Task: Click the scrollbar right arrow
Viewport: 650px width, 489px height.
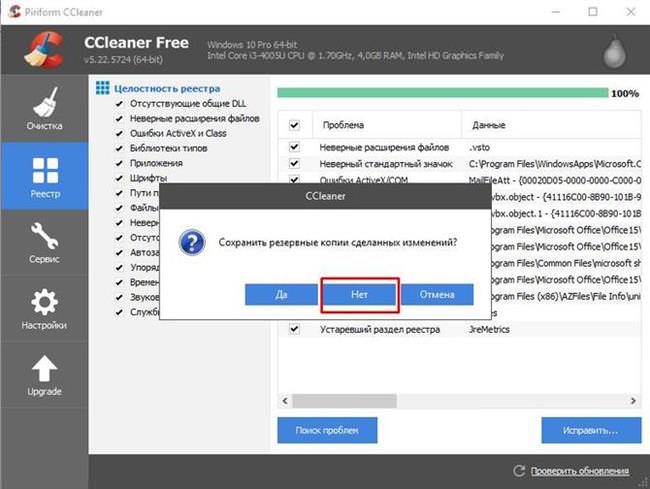Action: 633,401
